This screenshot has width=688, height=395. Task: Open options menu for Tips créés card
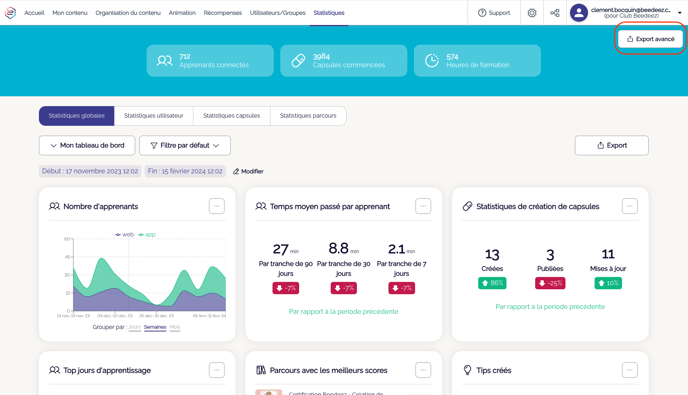tap(630, 370)
